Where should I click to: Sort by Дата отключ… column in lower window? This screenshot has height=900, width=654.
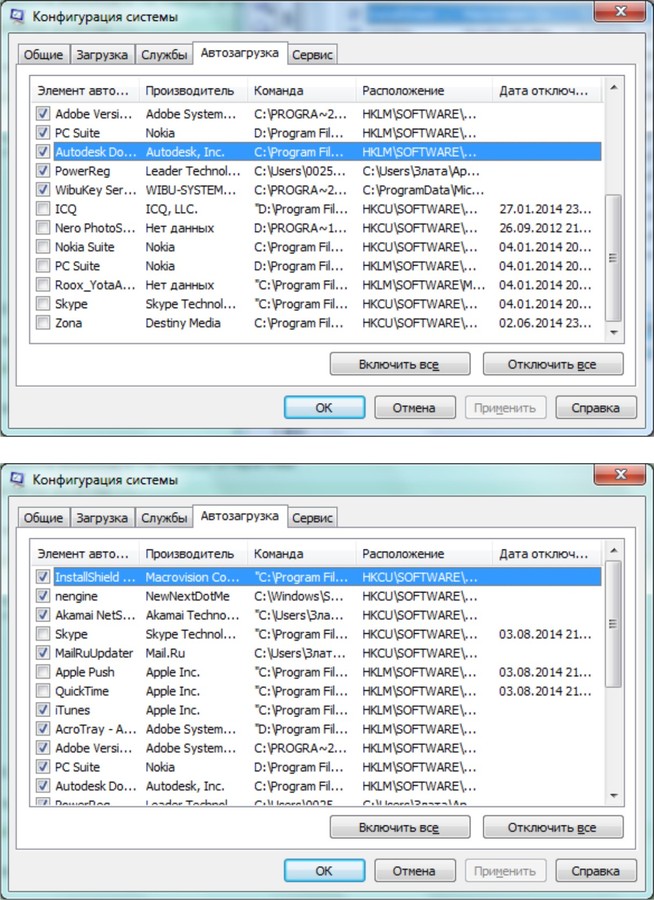tap(547, 553)
